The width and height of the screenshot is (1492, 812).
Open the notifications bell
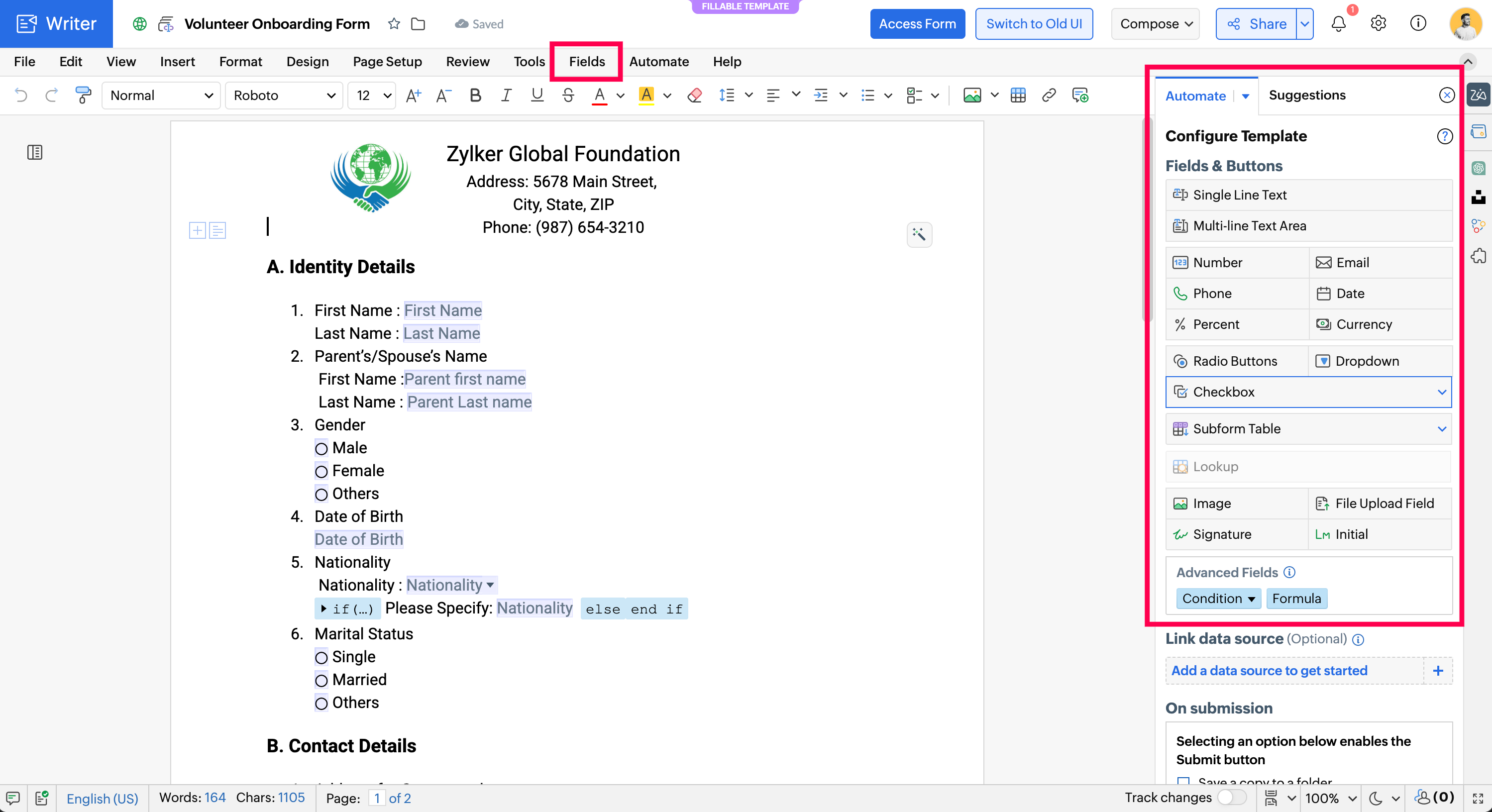click(1338, 24)
